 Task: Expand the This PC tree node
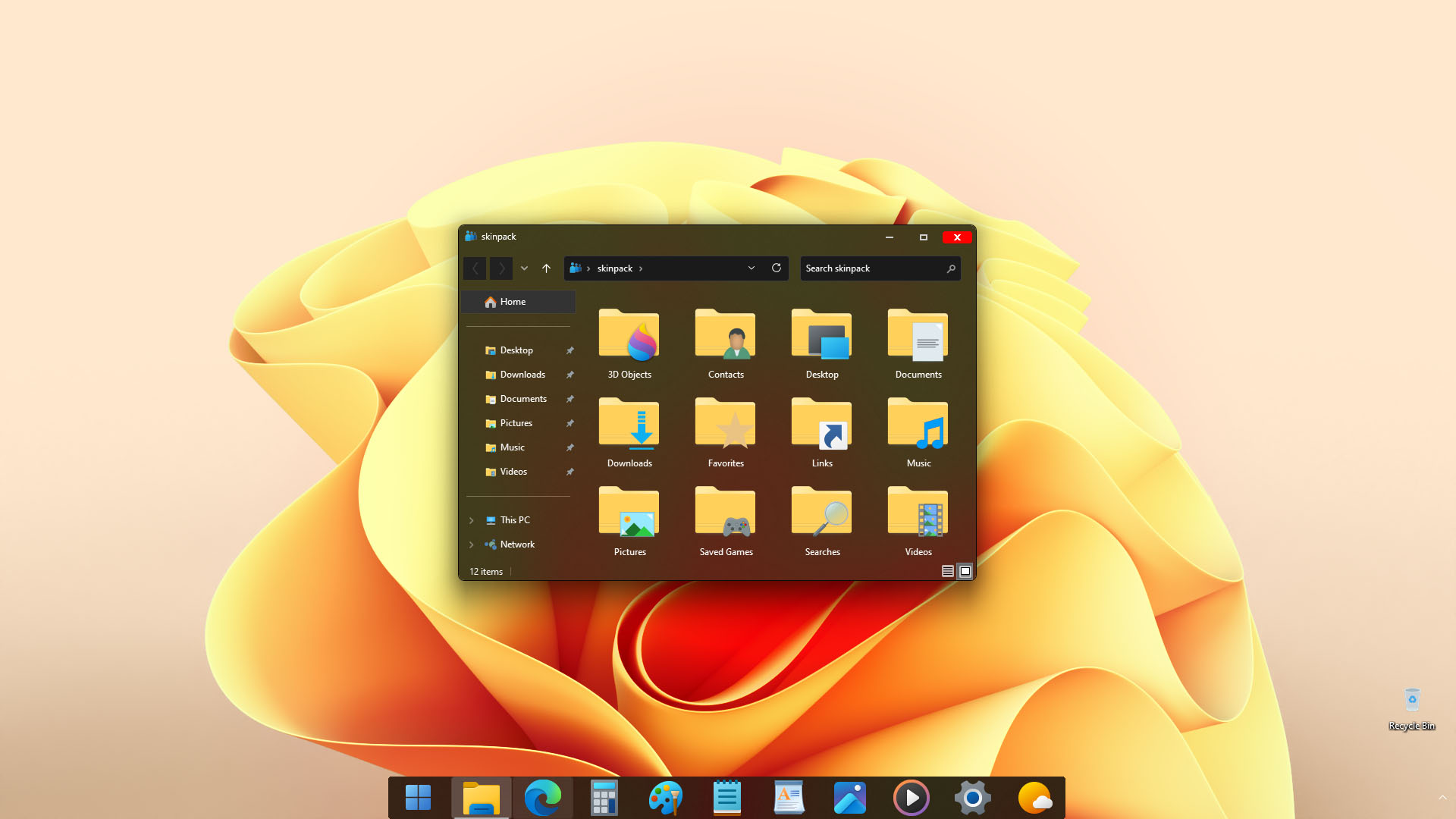pos(471,520)
